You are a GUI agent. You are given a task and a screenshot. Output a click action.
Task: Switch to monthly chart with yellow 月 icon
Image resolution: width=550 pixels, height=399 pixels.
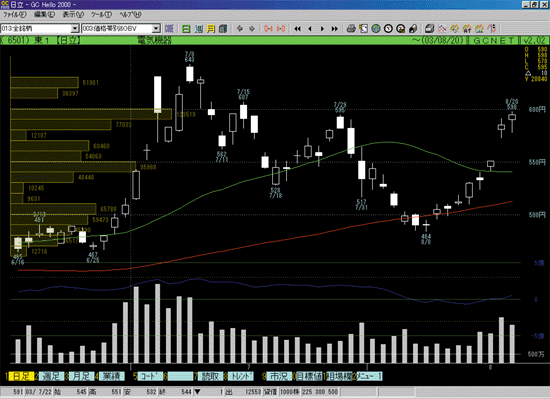pyautogui.click(x=210, y=29)
